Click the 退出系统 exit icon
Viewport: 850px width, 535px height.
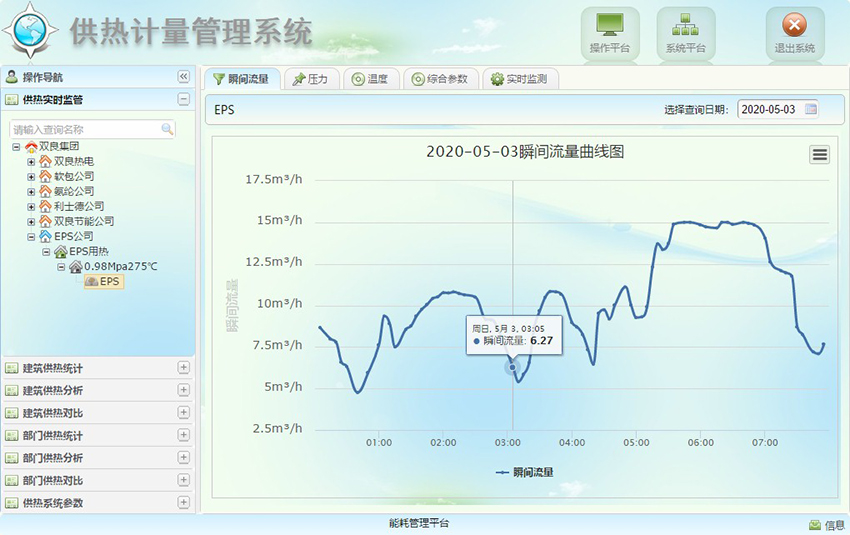coord(794,27)
